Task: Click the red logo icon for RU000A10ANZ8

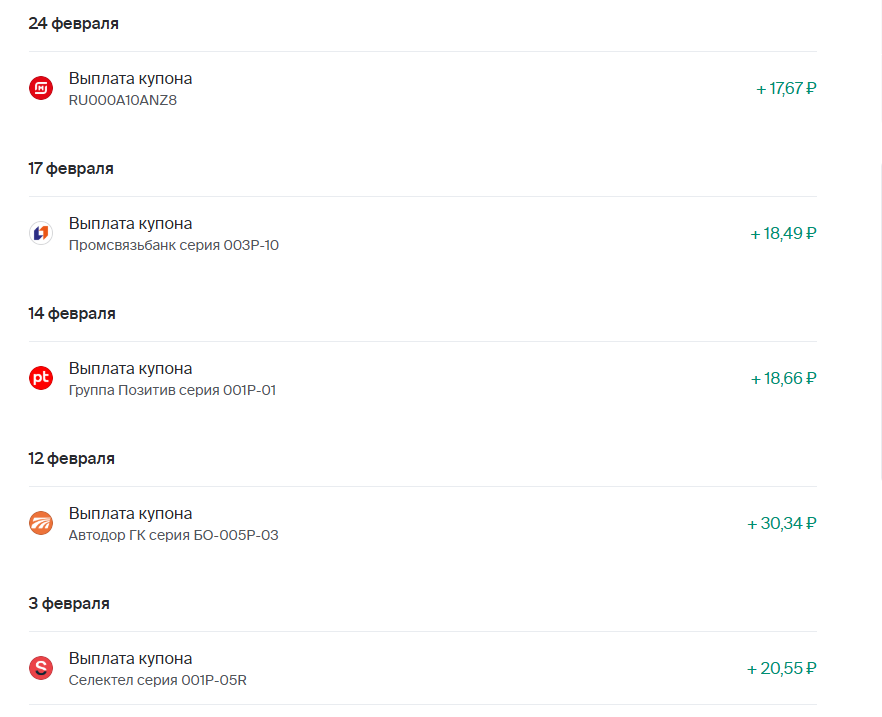Action: coord(41,88)
